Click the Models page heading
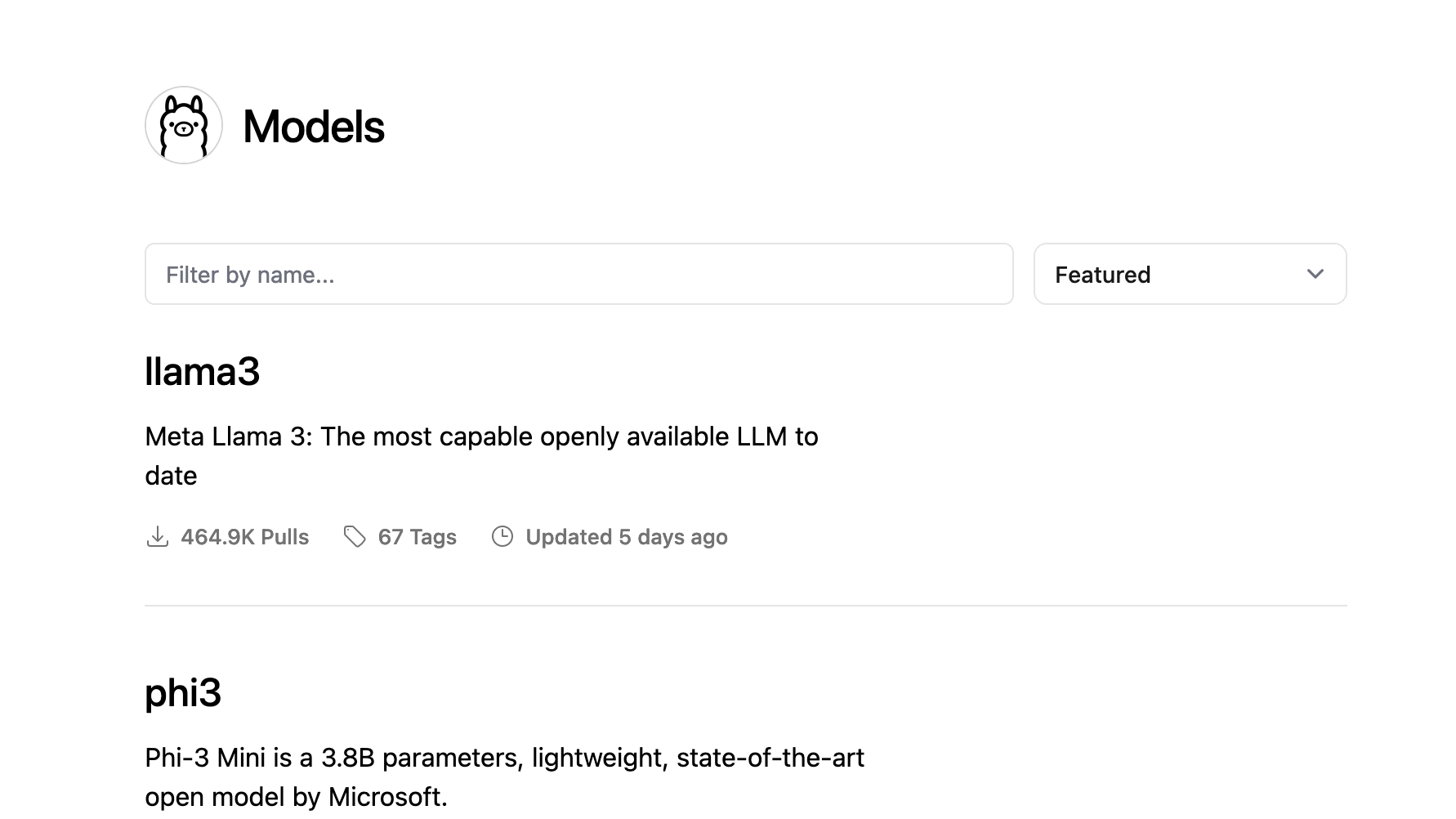The image size is (1456, 819). [x=314, y=128]
